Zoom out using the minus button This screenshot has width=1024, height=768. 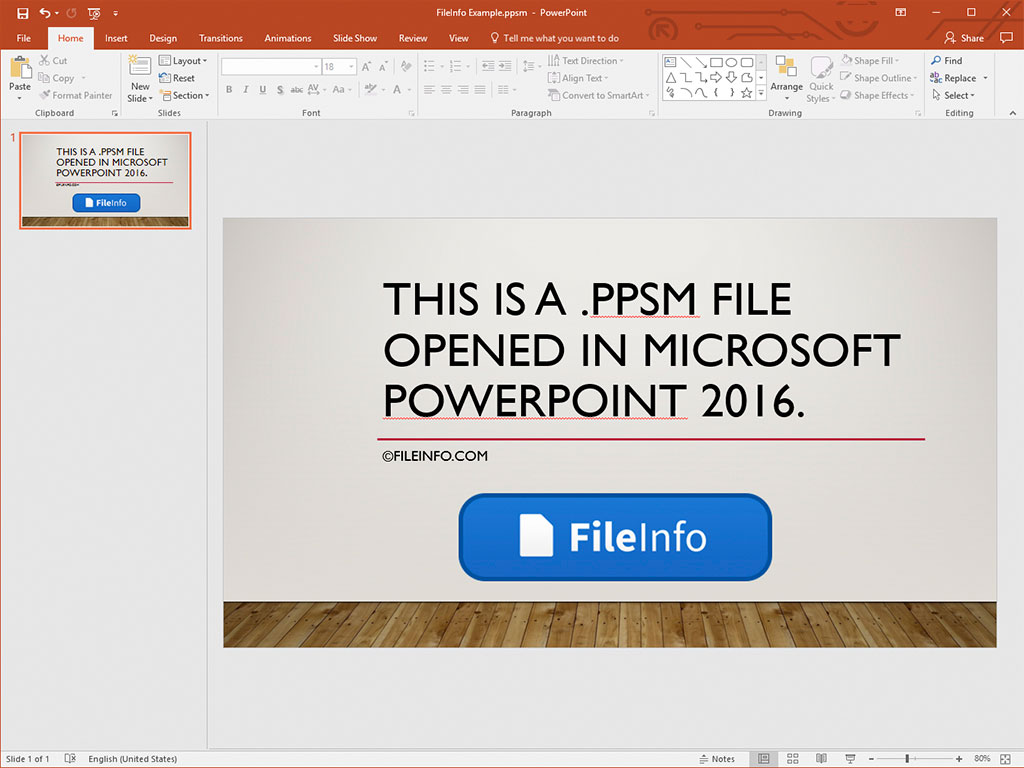pyautogui.click(x=871, y=758)
